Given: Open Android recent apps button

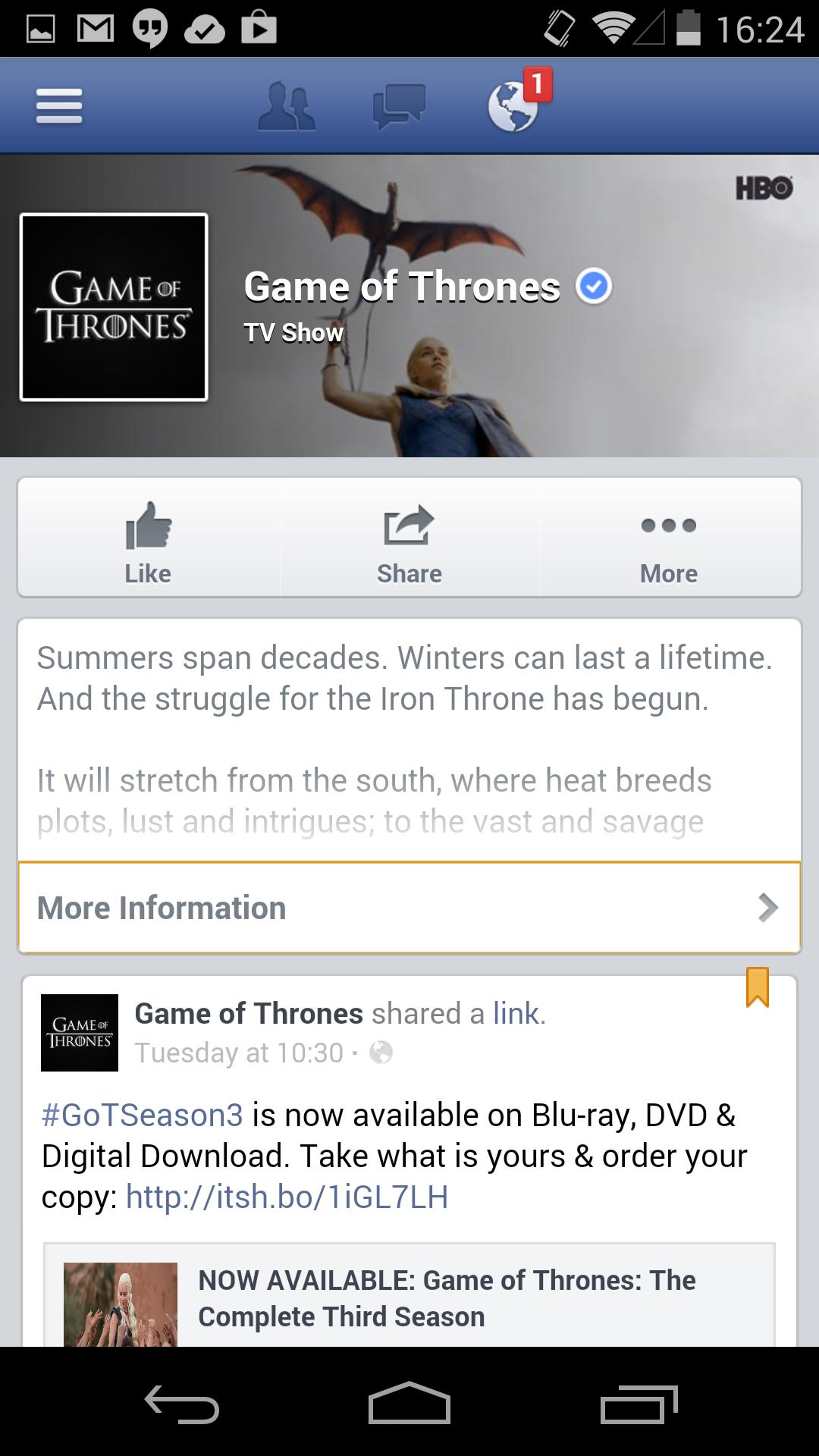Looking at the screenshot, I should 639,1404.
